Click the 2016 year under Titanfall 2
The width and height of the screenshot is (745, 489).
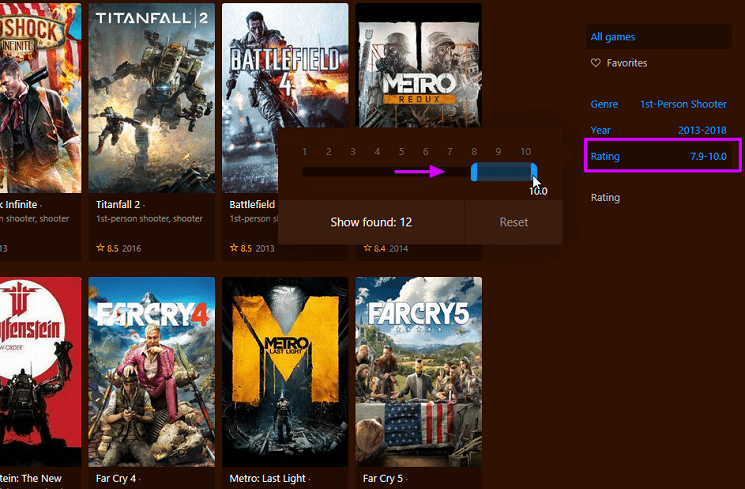pos(131,248)
